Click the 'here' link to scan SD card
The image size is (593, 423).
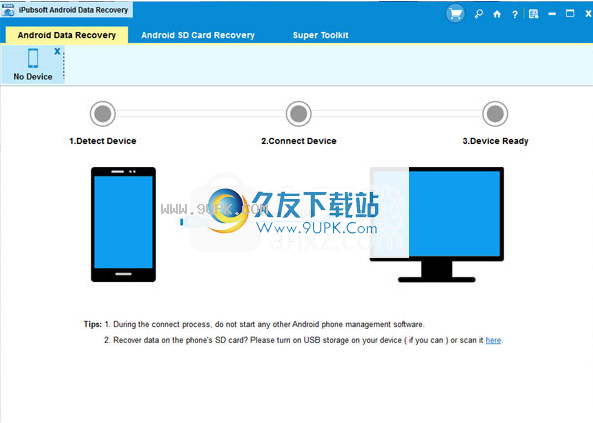(493, 340)
